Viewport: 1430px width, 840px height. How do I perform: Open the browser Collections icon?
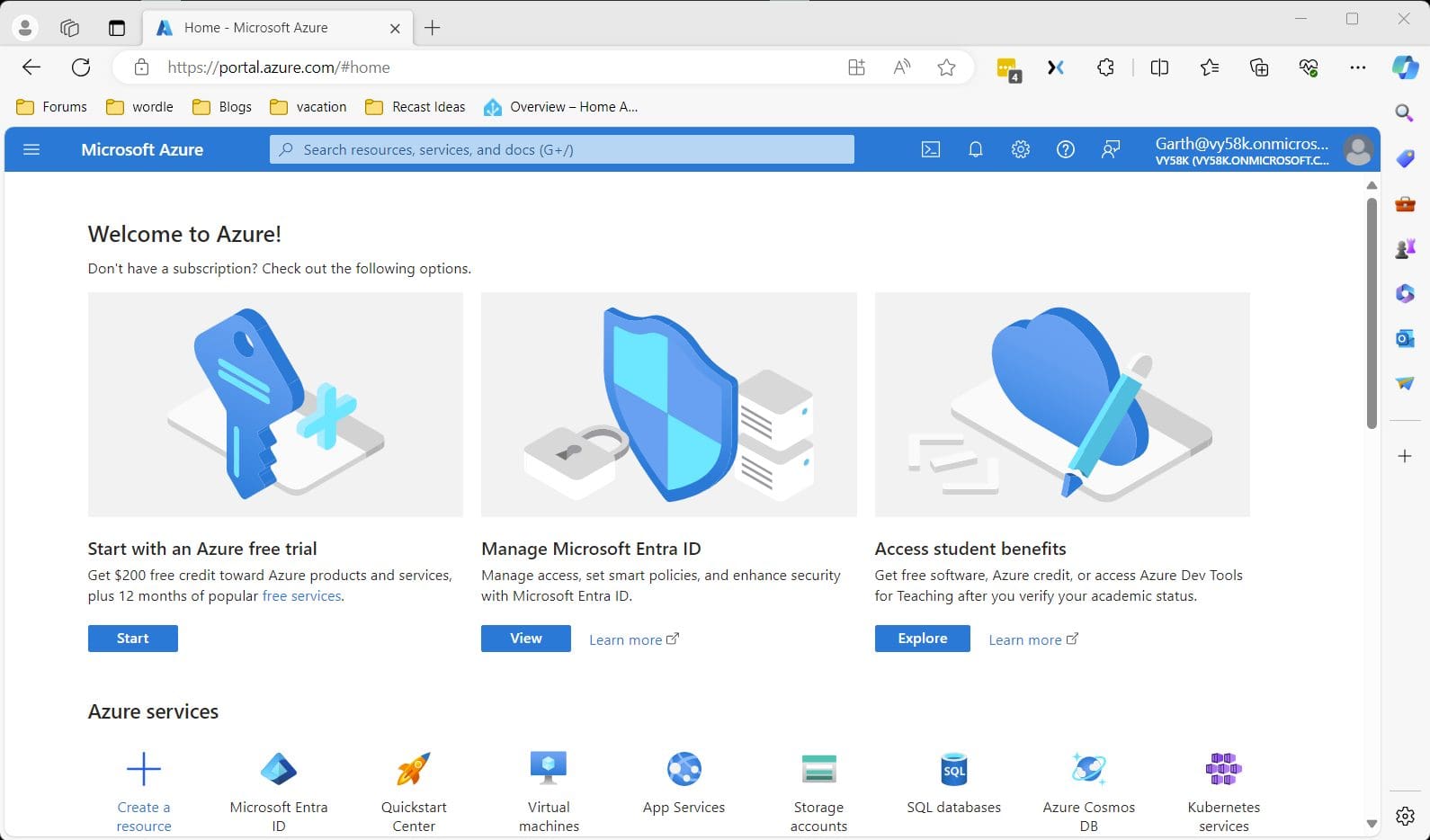(1259, 67)
